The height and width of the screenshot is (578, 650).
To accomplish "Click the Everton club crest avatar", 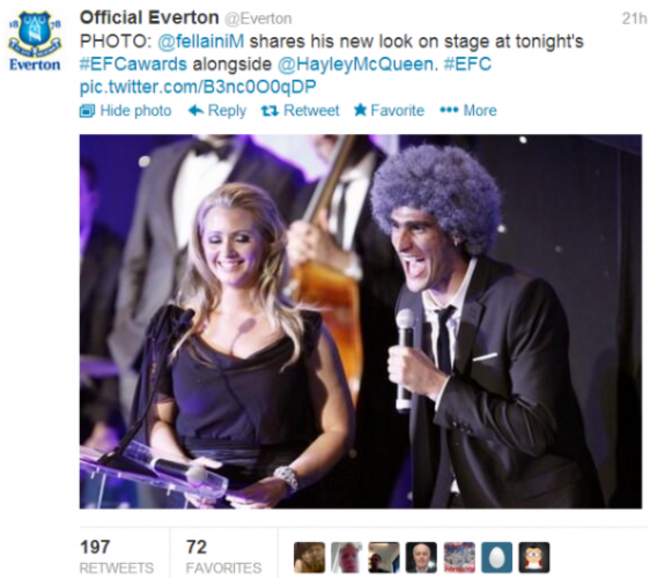I will 35,41.
